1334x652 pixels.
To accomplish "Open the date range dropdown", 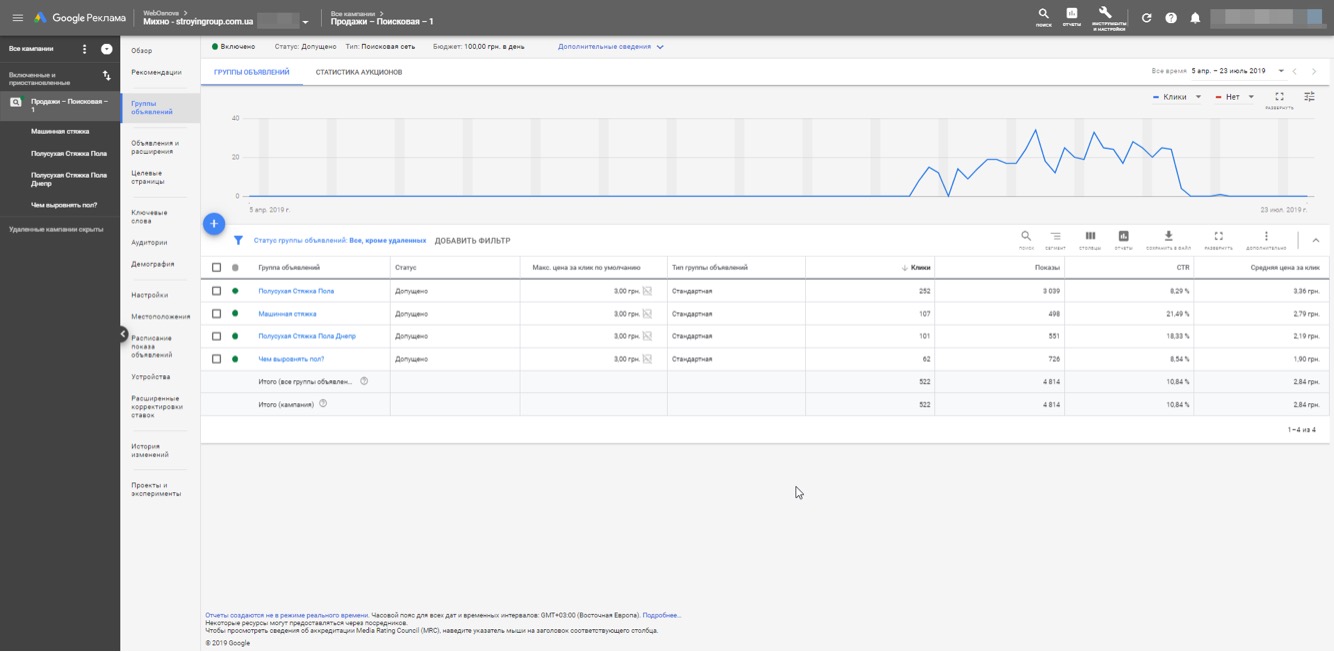I will coord(1281,72).
